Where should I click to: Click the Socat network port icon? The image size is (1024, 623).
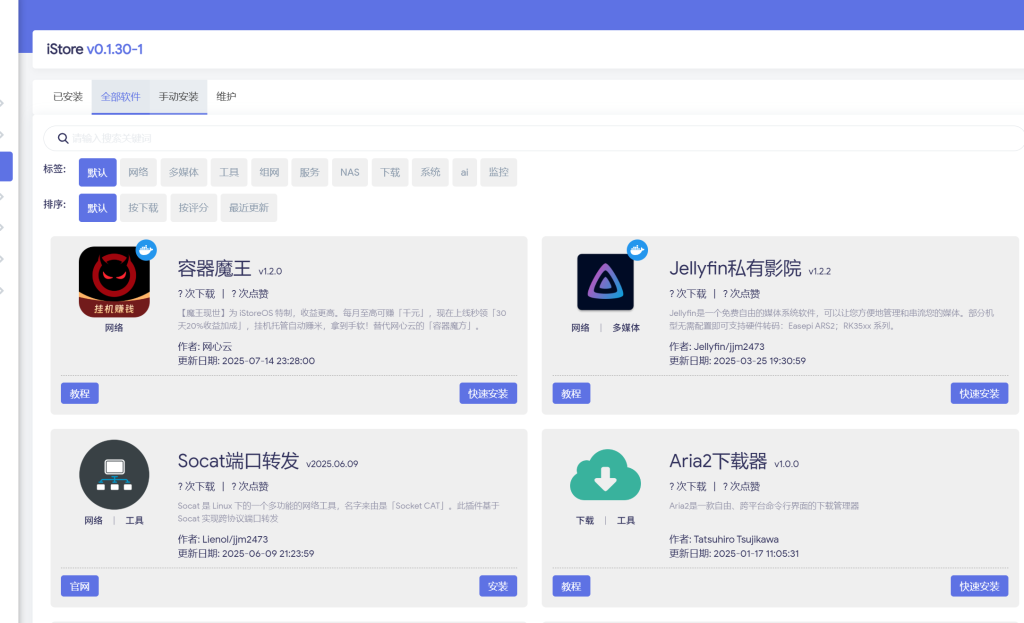114,475
